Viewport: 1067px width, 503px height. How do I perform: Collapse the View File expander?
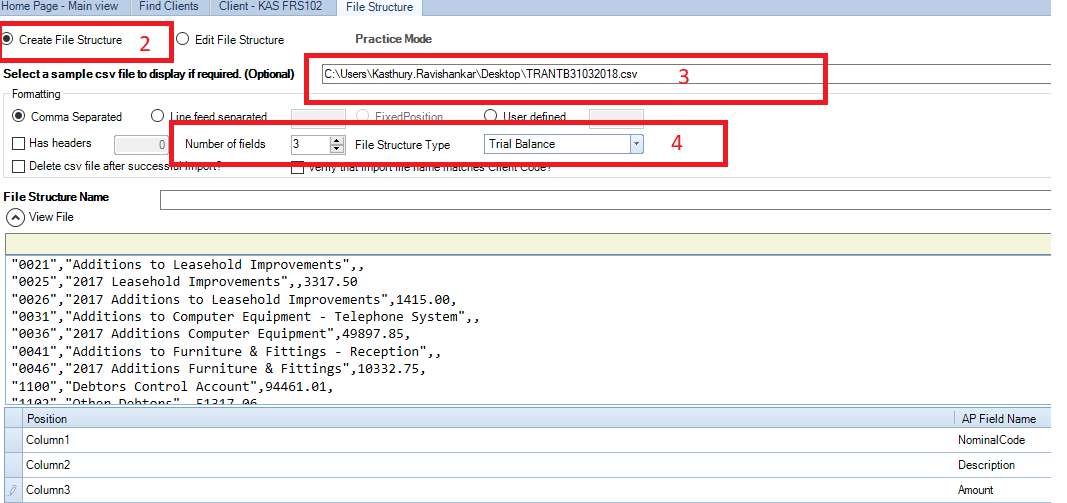14,218
